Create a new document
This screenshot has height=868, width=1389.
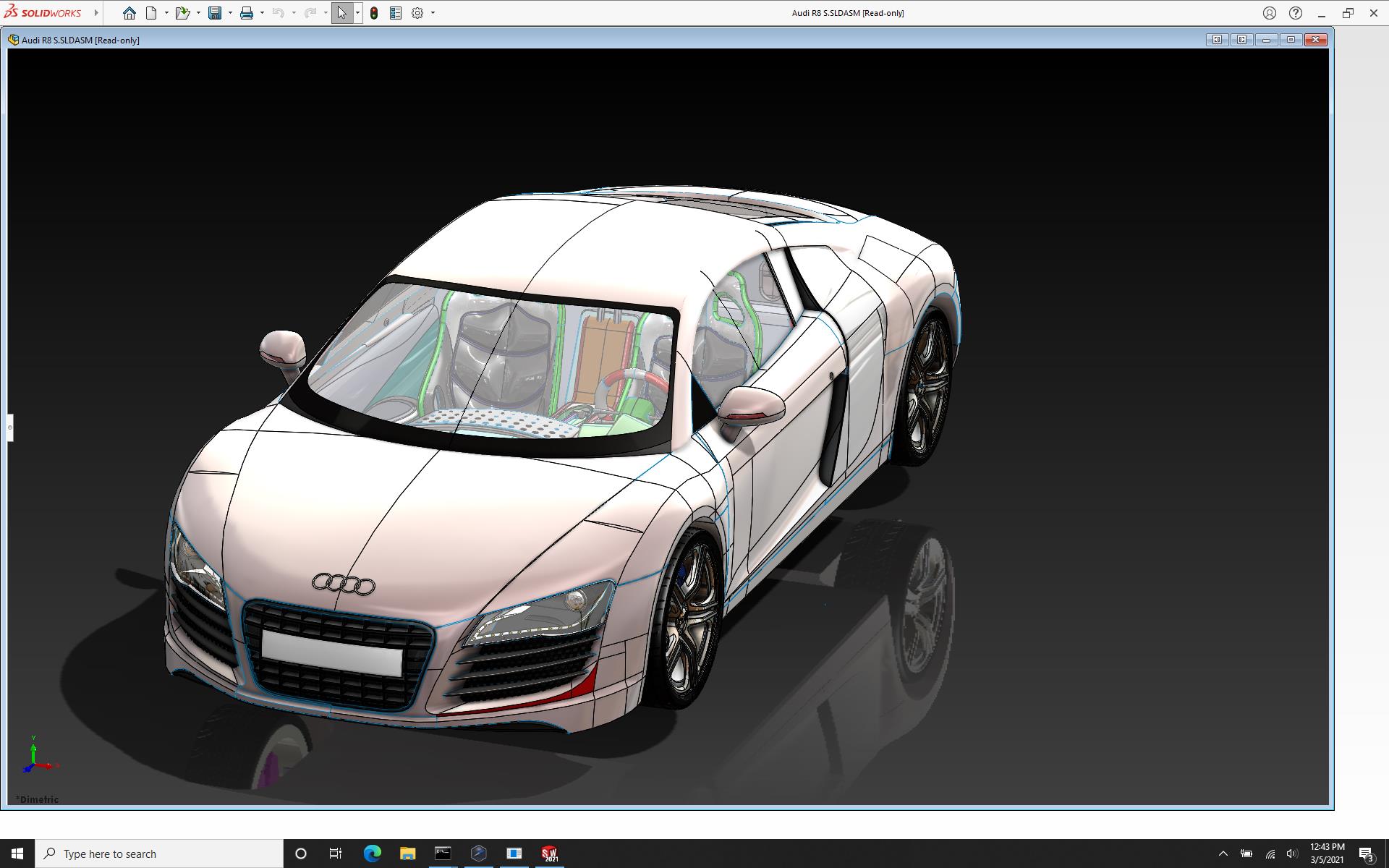pos(151,13)
